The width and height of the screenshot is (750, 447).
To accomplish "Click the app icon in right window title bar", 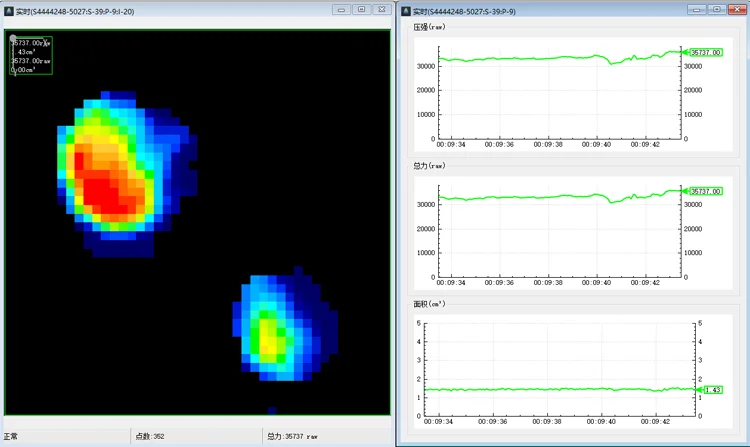I will click(x=406, y=11).
